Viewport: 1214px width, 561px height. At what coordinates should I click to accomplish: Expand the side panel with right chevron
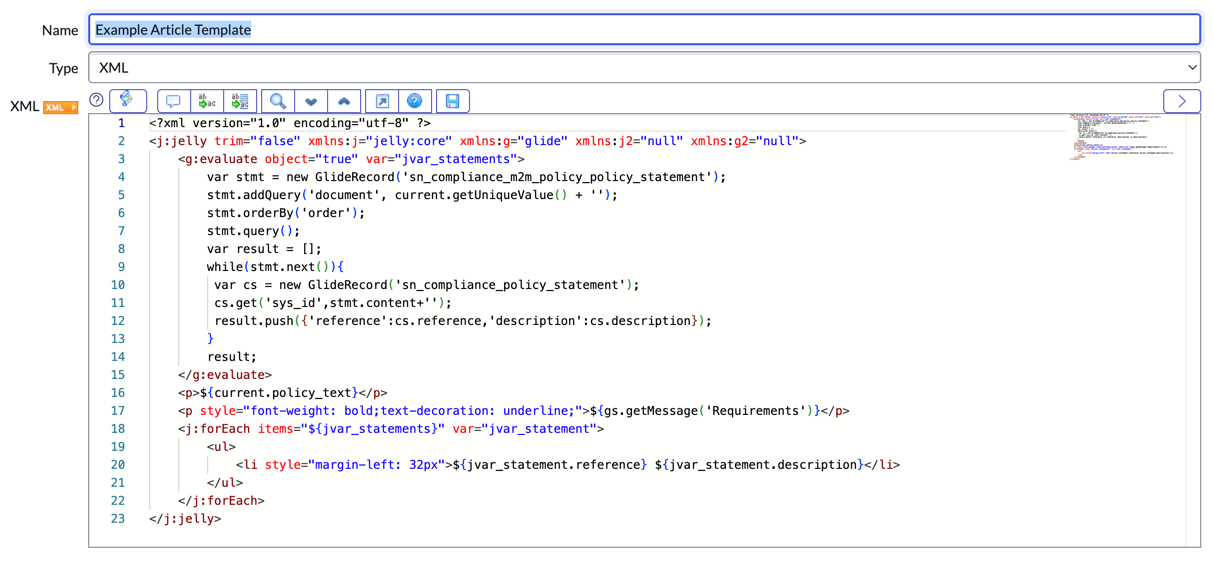click(1182, 101)
